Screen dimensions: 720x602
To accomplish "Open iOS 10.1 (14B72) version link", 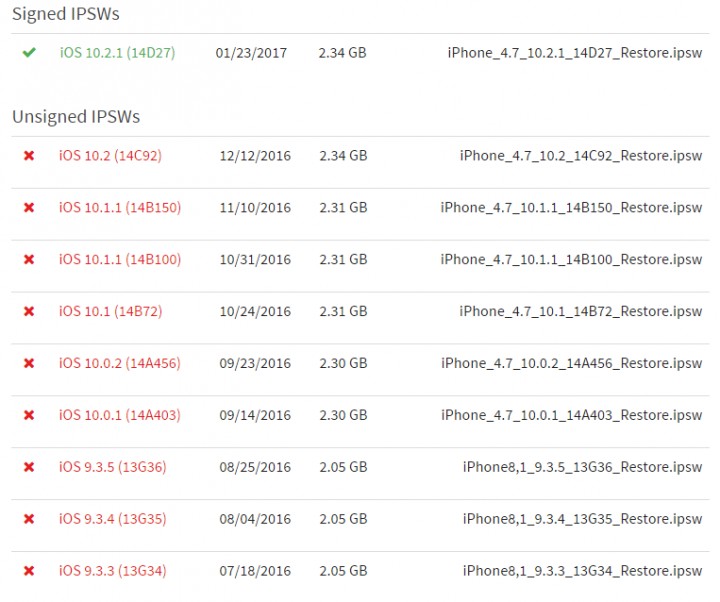I will [x=110, y=312].
